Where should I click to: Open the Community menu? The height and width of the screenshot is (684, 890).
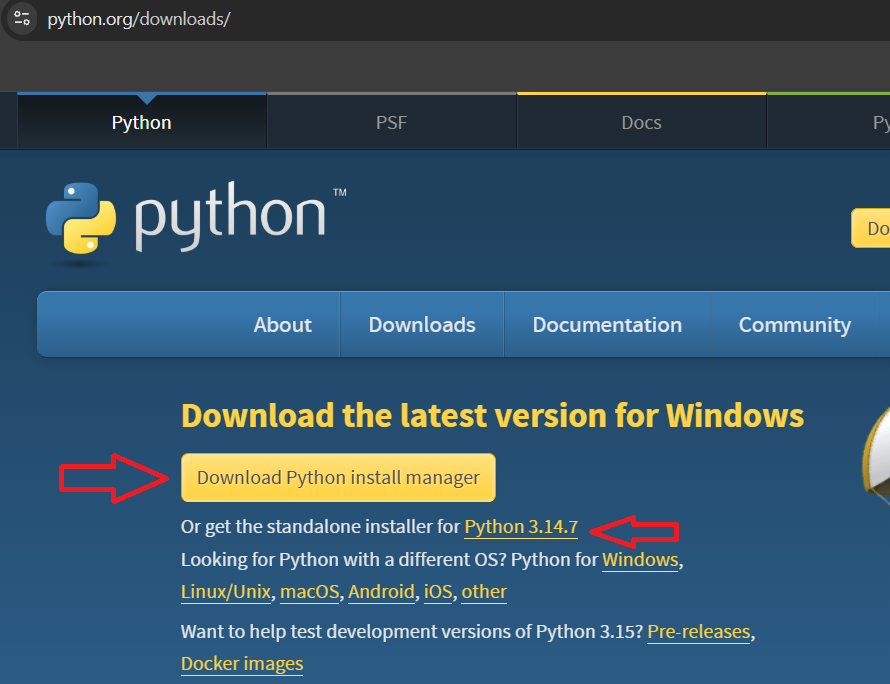tap(795, 325)
